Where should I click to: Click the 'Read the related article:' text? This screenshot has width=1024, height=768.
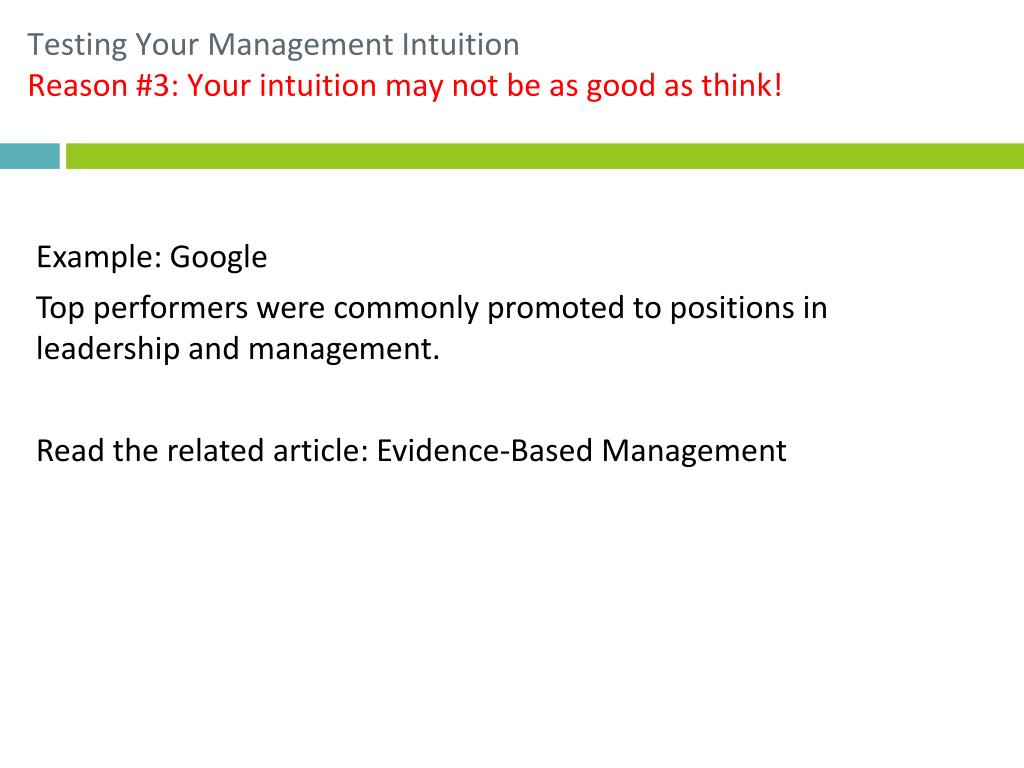tap(203, 451)
